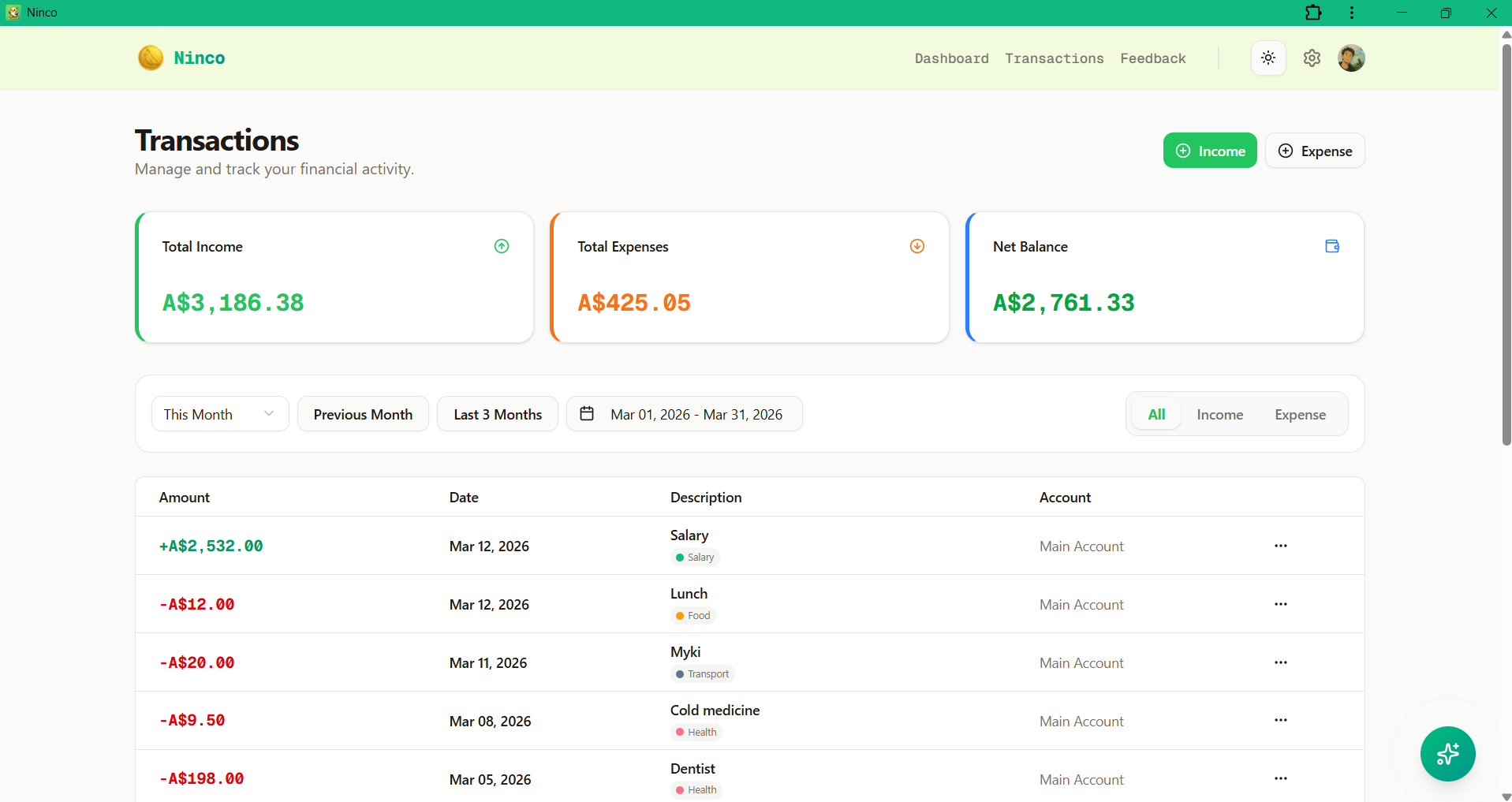Open more options for Salary transaction
Viewport: 1512px width, 802px height.
pos(1281,546)
